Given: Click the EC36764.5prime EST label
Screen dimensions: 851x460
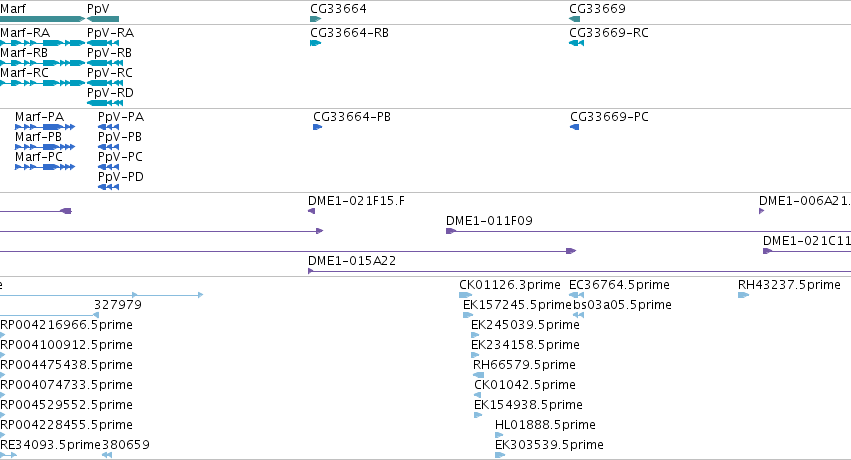Looking at the screenshot, I should [619, 285].
